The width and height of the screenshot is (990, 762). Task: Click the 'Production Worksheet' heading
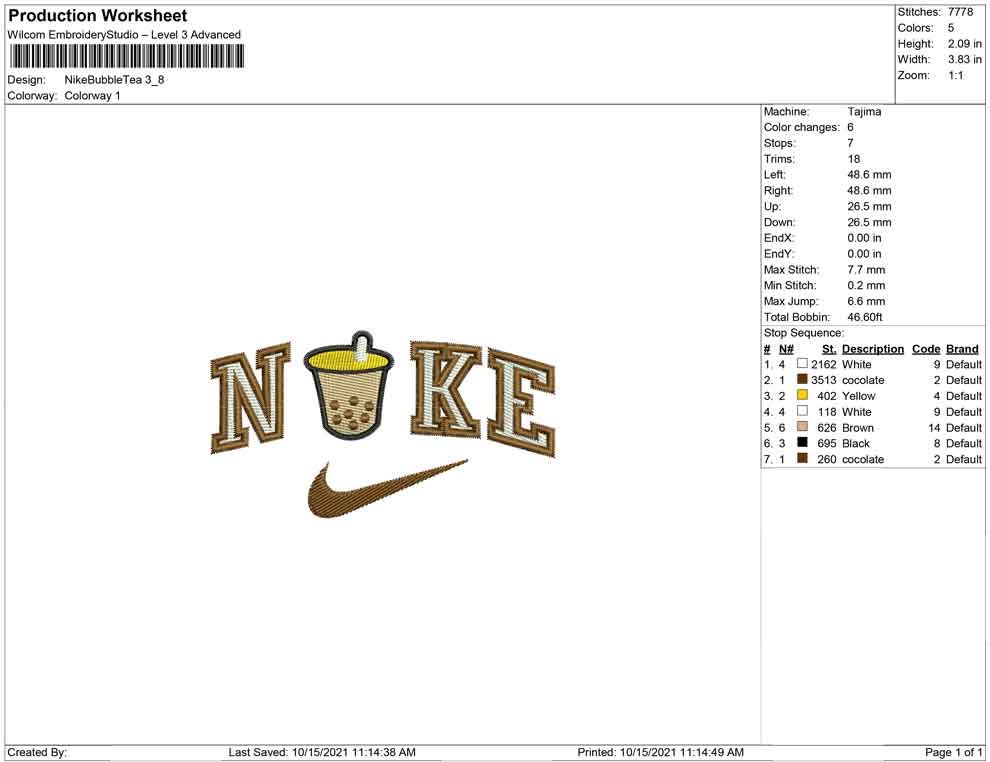click(97, 15)
